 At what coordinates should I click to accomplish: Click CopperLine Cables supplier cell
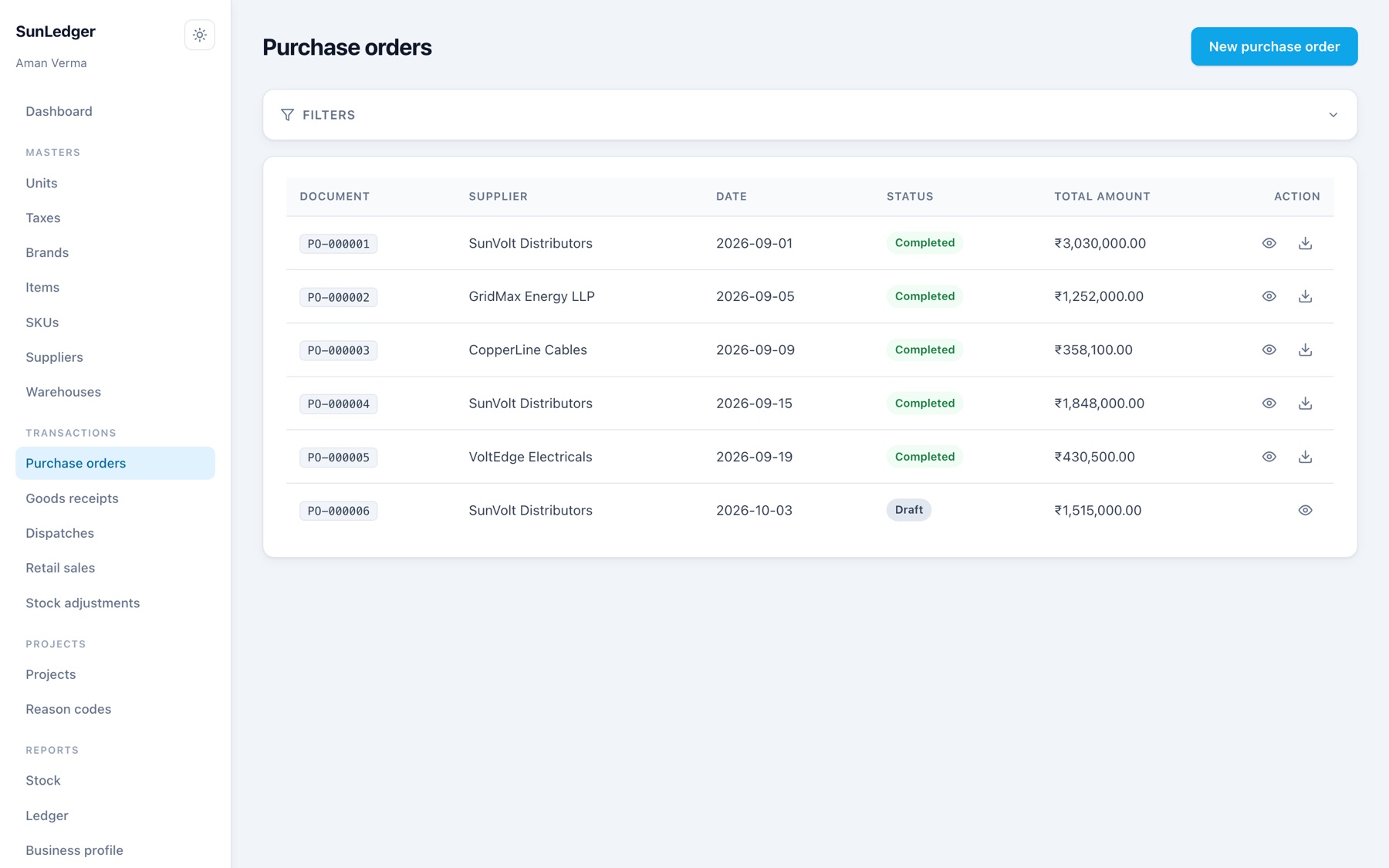coord(527,350)
